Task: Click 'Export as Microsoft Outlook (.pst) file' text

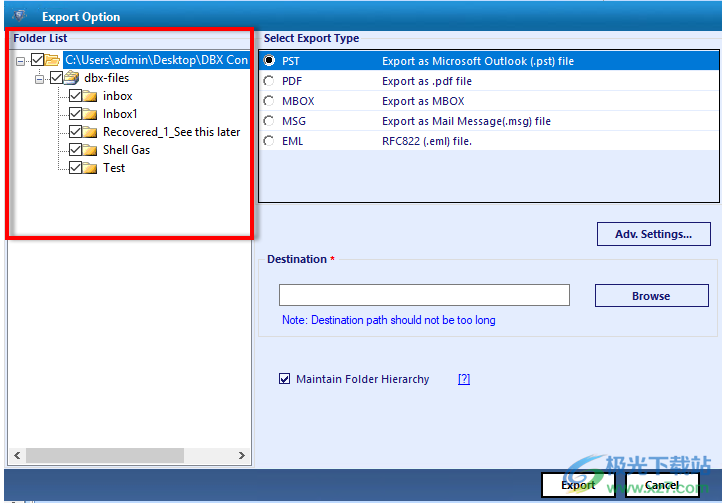Action: (x=478, y=61)
